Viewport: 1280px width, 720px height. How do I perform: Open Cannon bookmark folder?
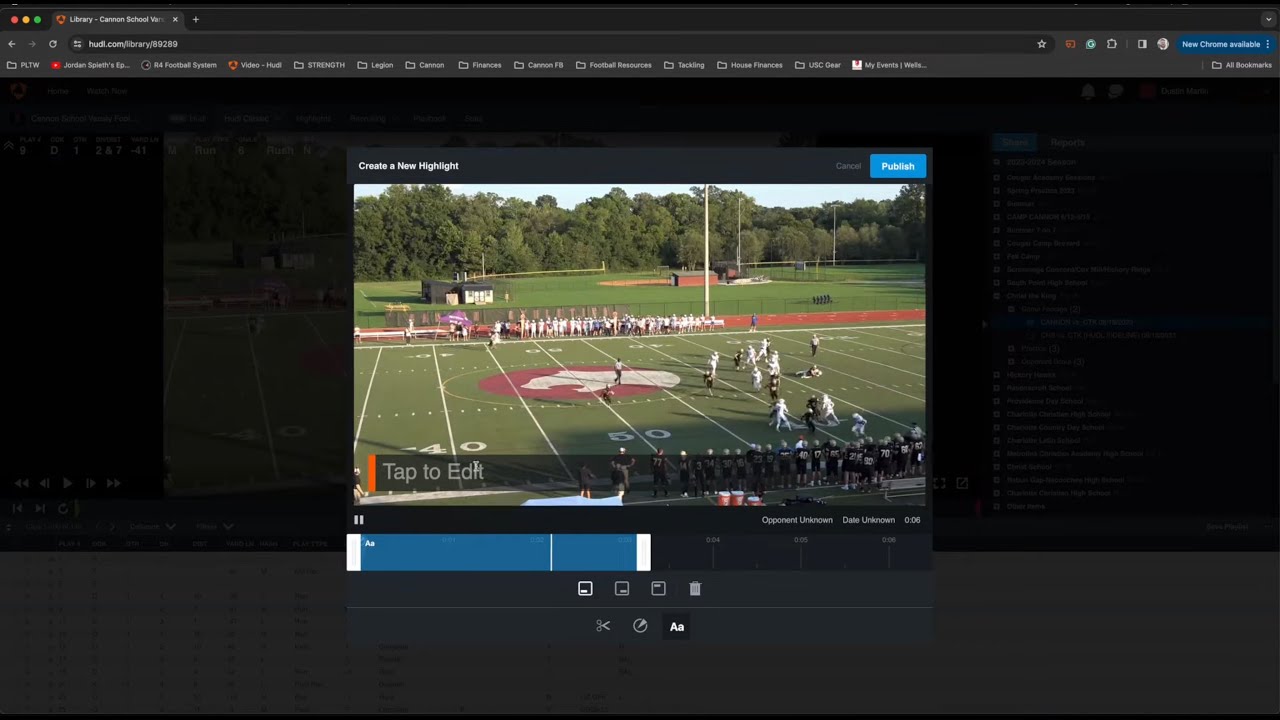[425, 65]
